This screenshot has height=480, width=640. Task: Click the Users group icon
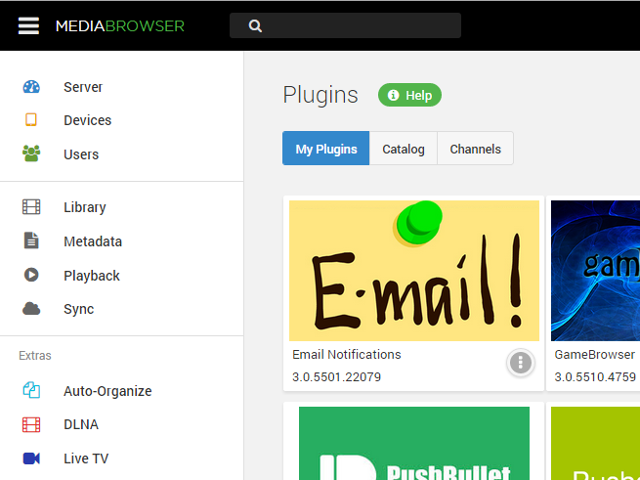point(31,153)
